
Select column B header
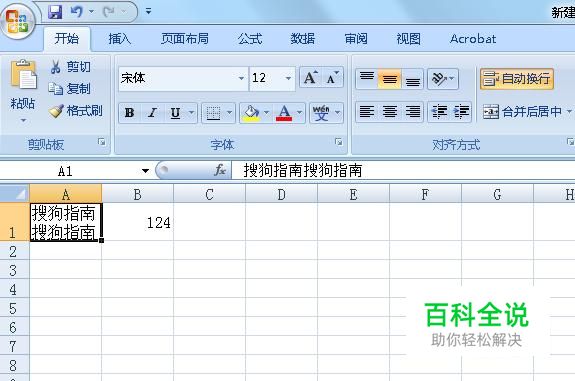[138, 193]
